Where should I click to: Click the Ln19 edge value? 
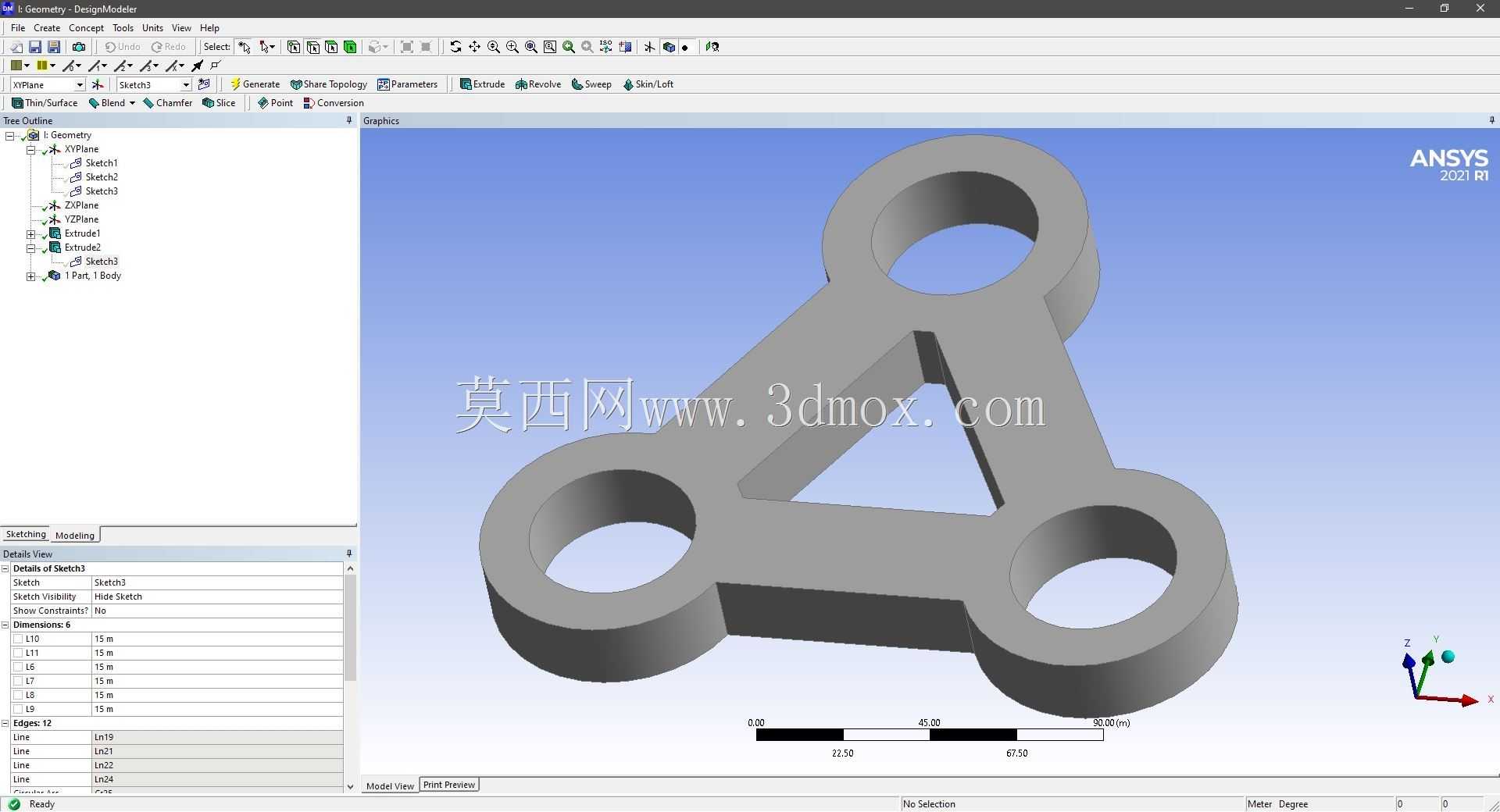coord(217,737)
